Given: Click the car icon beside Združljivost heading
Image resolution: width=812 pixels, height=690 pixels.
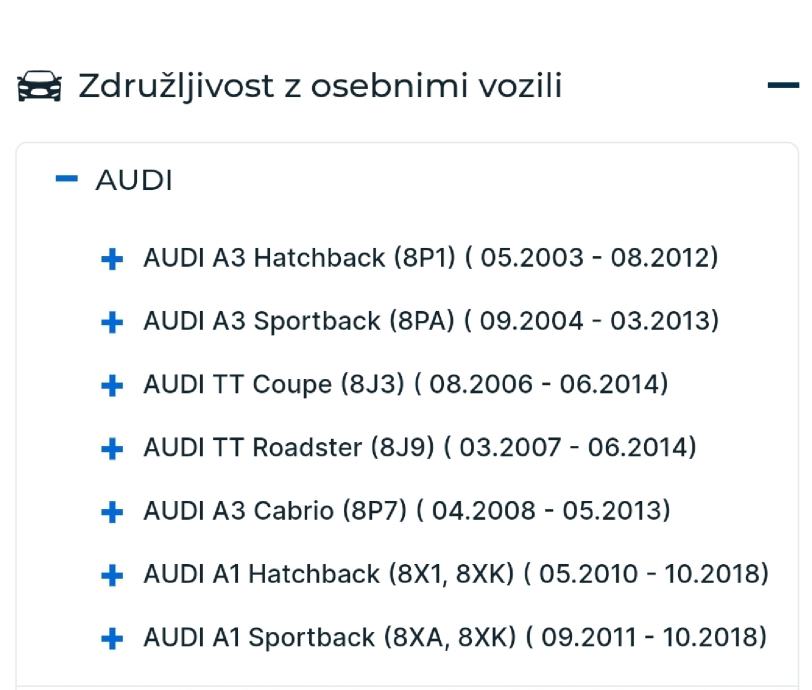Looking at the screenshot, I should tap(39, 88).
